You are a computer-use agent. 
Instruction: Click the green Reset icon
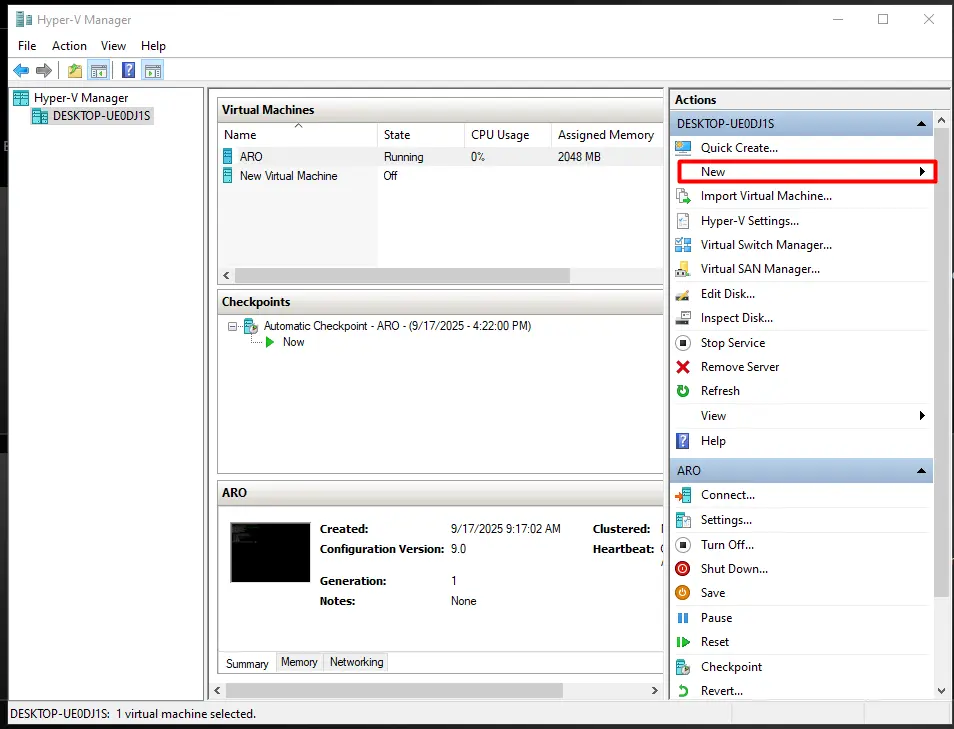coord(683,642)
